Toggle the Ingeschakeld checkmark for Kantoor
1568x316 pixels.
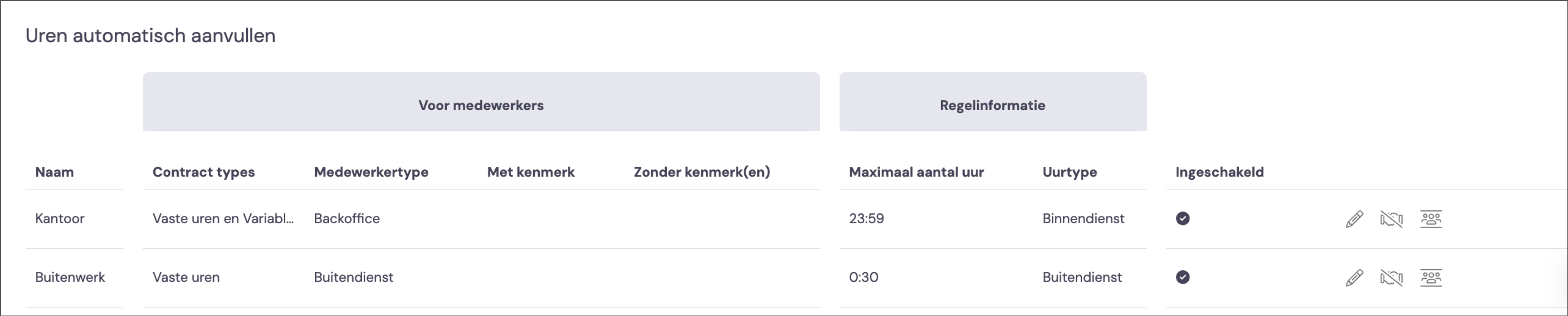coord(1183,218)
